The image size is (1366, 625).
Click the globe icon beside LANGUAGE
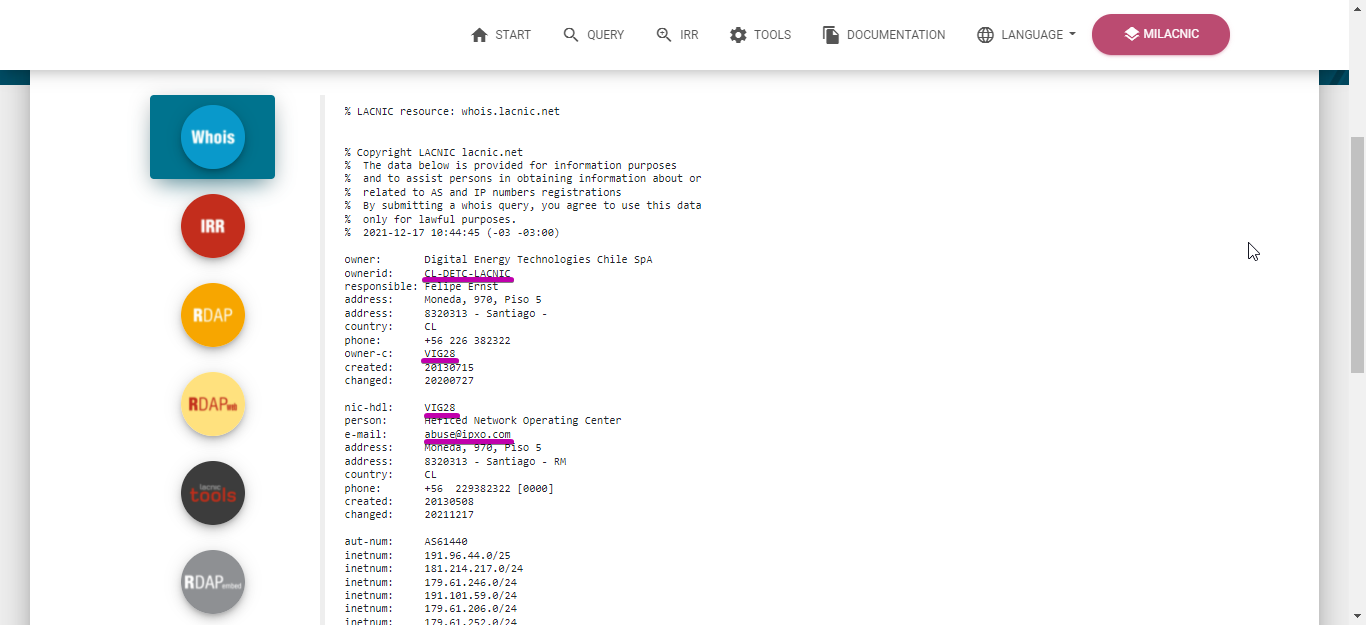985,35
